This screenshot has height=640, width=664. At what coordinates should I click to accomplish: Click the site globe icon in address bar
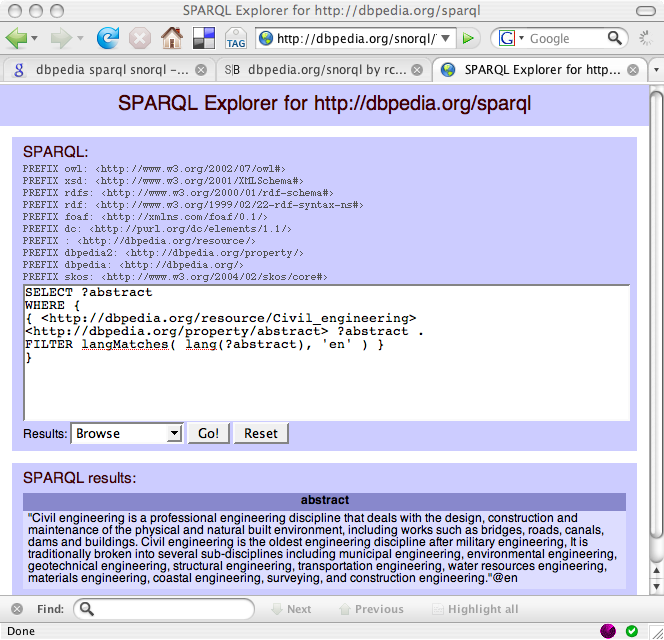[x=266, y=39]
